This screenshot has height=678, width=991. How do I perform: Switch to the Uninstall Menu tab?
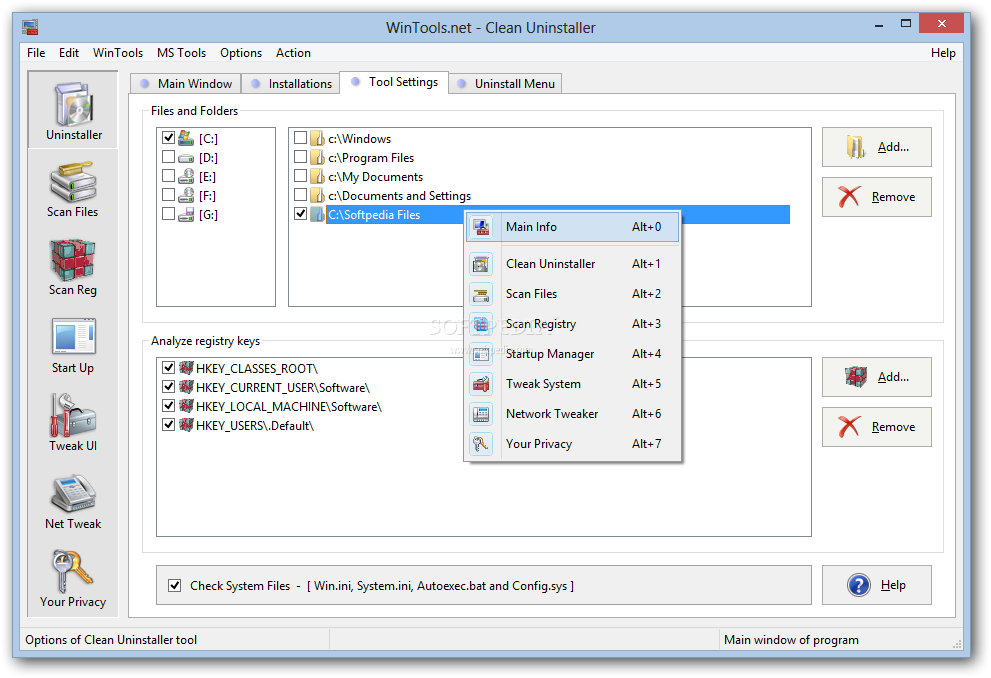(505, 83)
